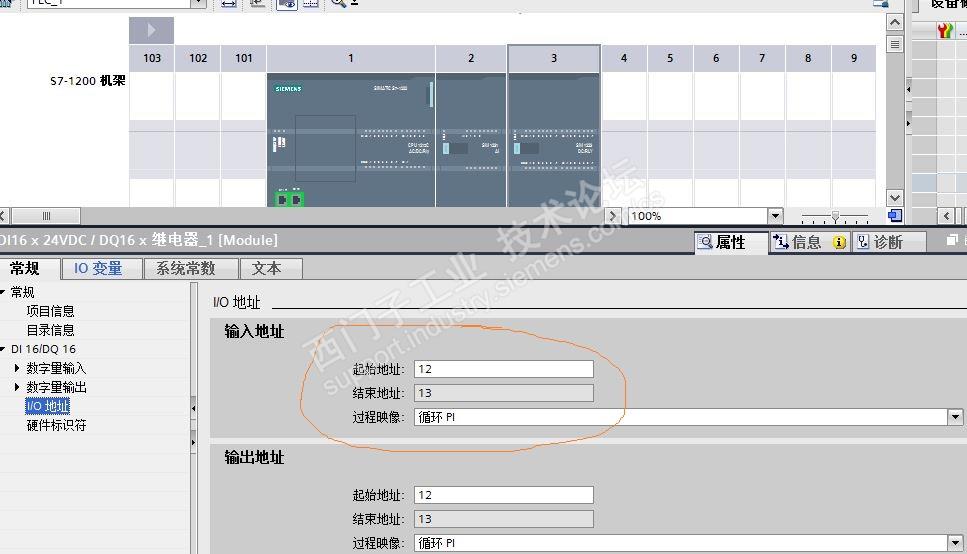Click the horizontal scrollbar thumb under the rack
The width and height of the screenshot is (967, 554).
point(46,216)
